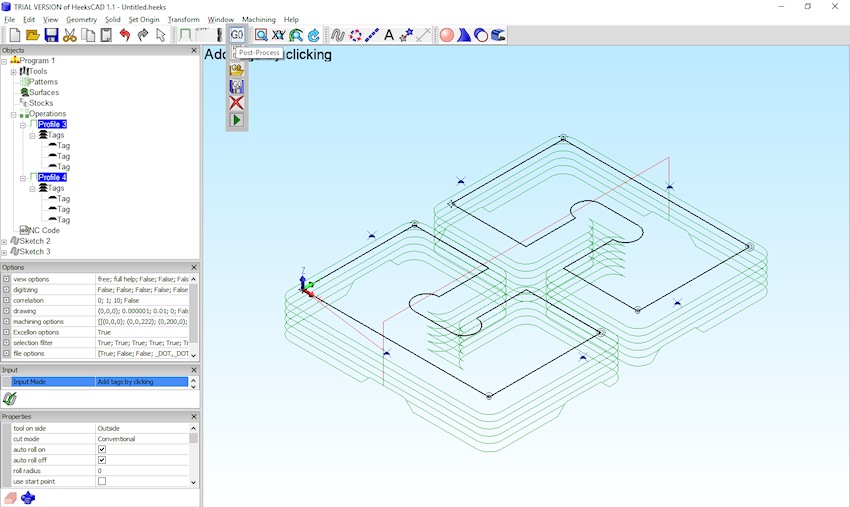Viewport: 850px width, 507px height.
Task: Collapse the Profile 4 node
Action: click(23, 178)
